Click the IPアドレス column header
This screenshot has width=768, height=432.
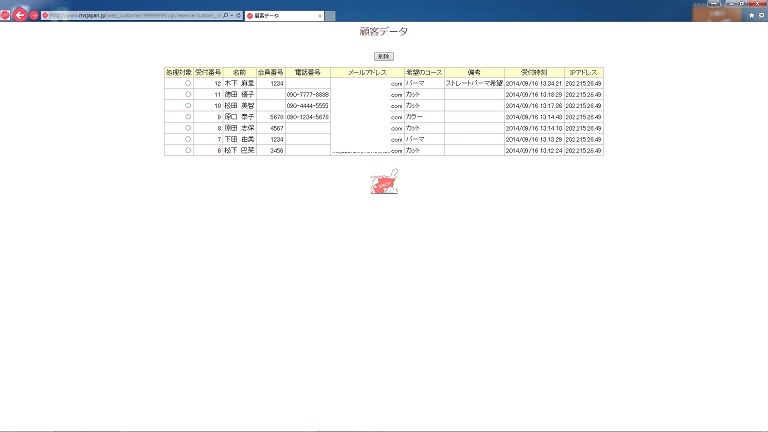(x=583, y=72)
